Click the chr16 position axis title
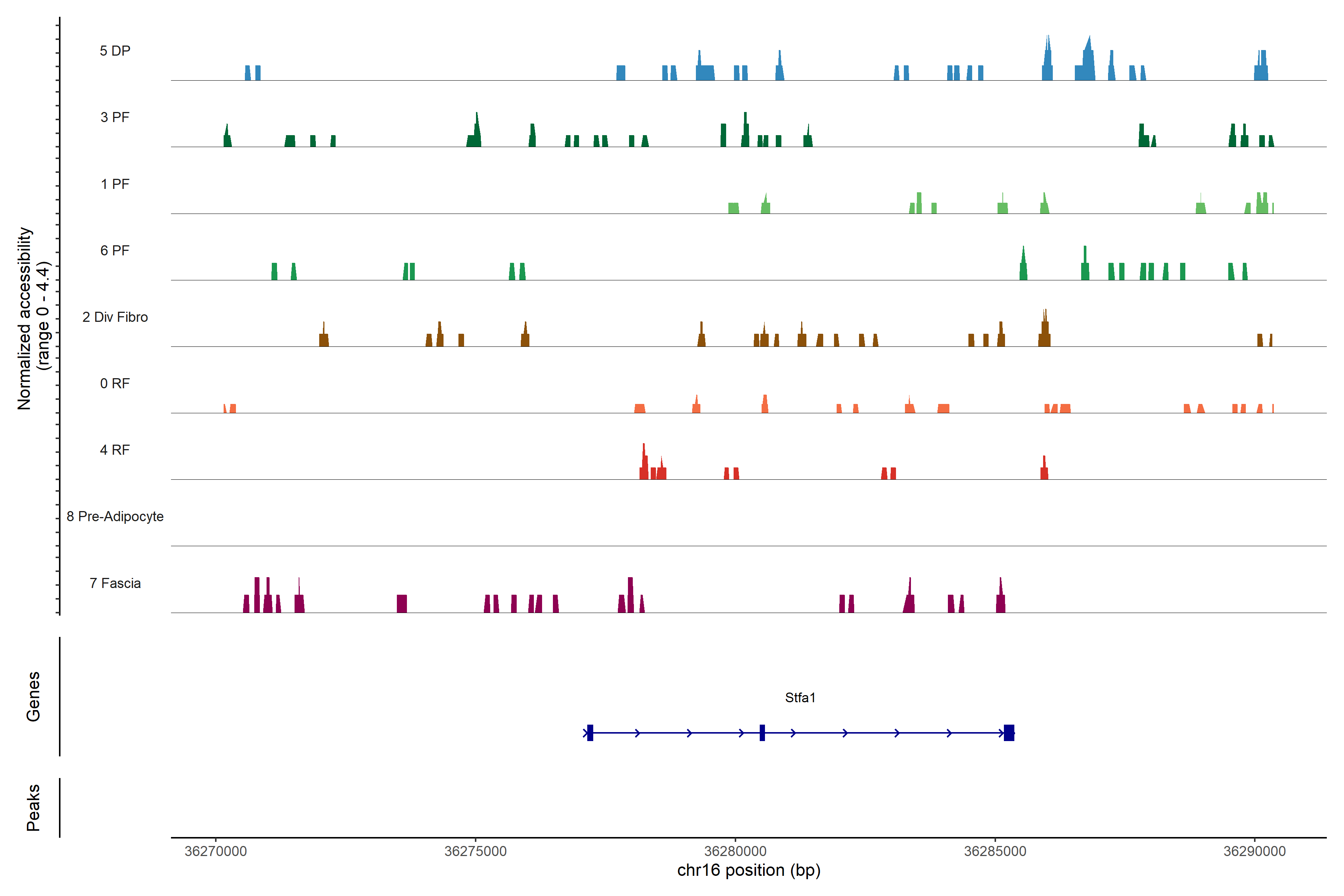Screen dimensions: 1344x896 pyautogui.click(x=749, y=870)
